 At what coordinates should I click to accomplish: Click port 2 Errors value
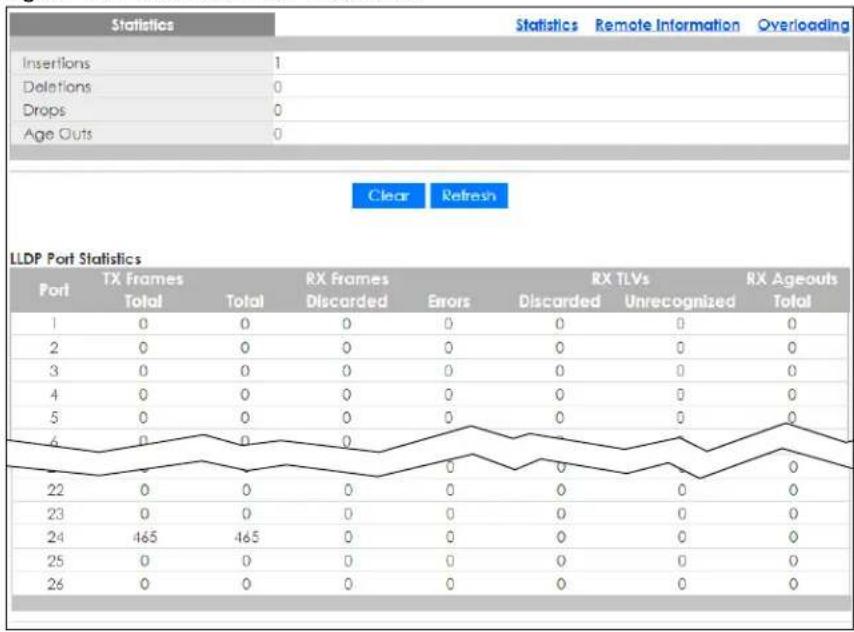click(448, 348)
